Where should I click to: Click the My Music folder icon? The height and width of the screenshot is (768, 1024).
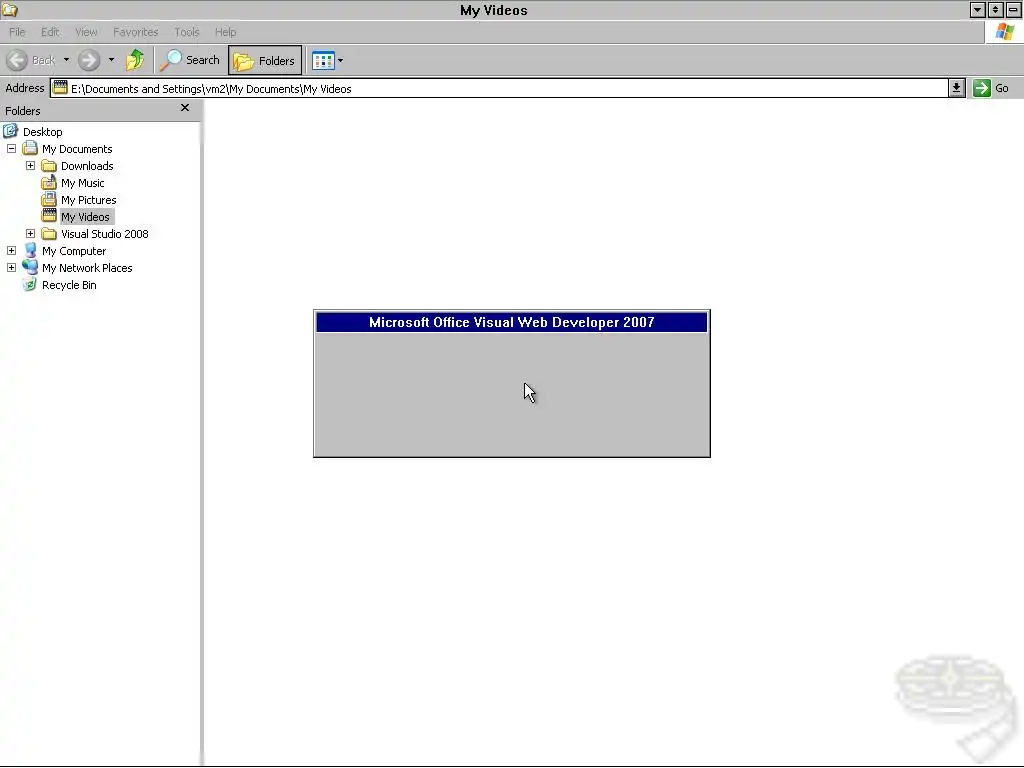[x=49, y=183]
